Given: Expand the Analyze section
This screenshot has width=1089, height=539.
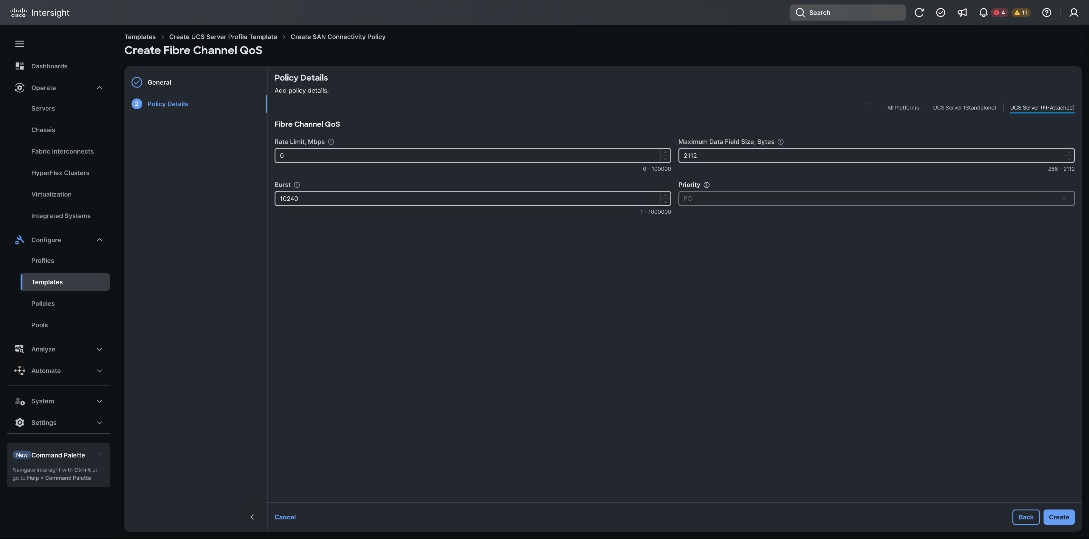Looking at the screenshot, I should point(99,349).
